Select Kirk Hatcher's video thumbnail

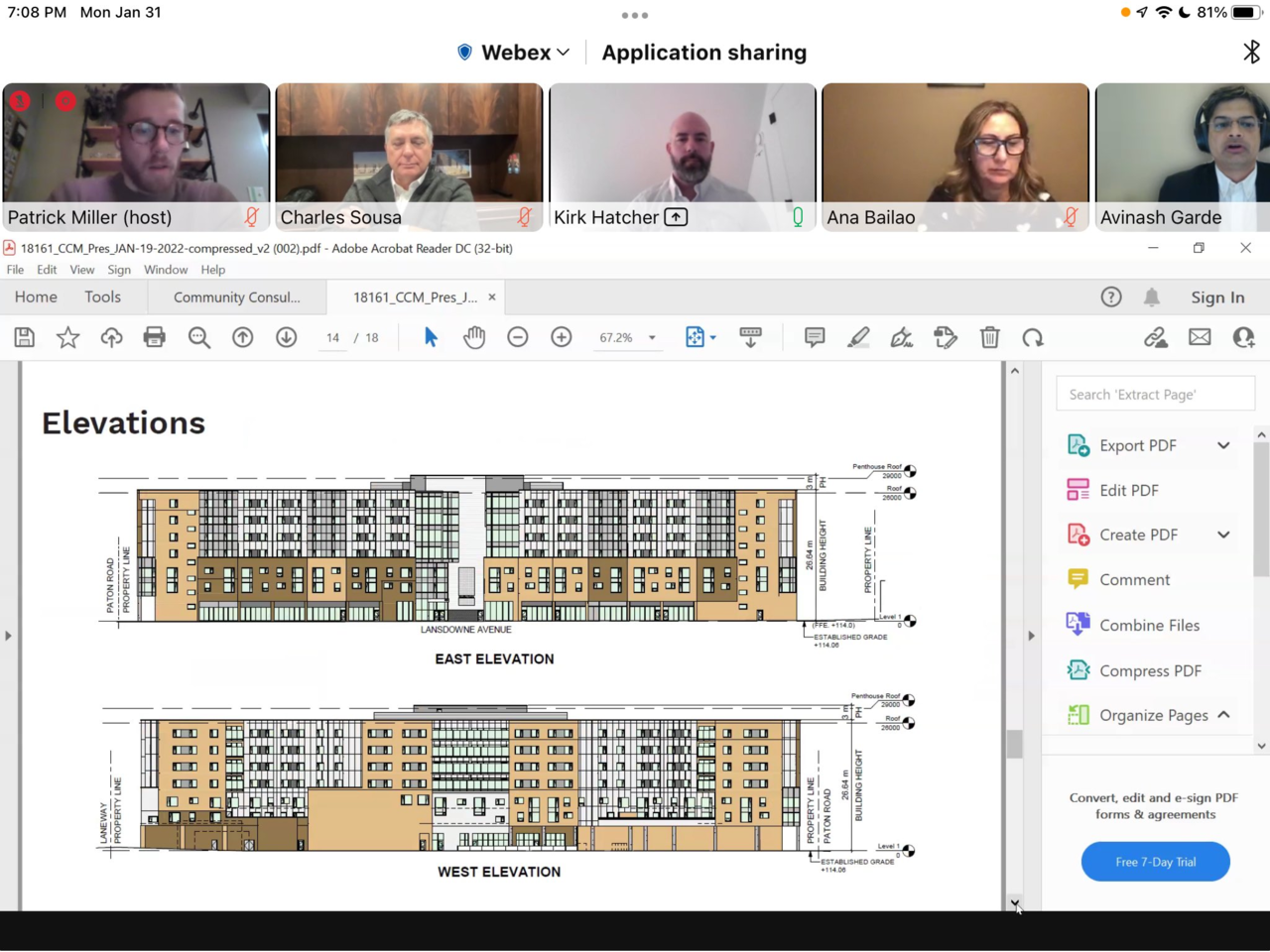683,157
